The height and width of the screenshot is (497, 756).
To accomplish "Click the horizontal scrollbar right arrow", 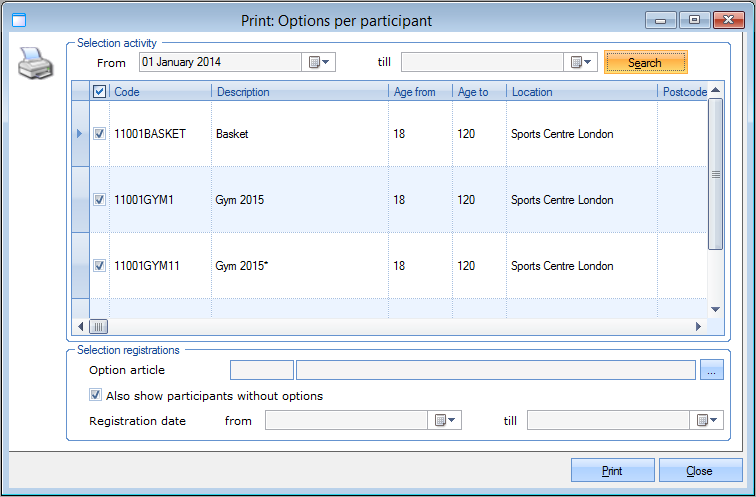I will pos(699,326).
